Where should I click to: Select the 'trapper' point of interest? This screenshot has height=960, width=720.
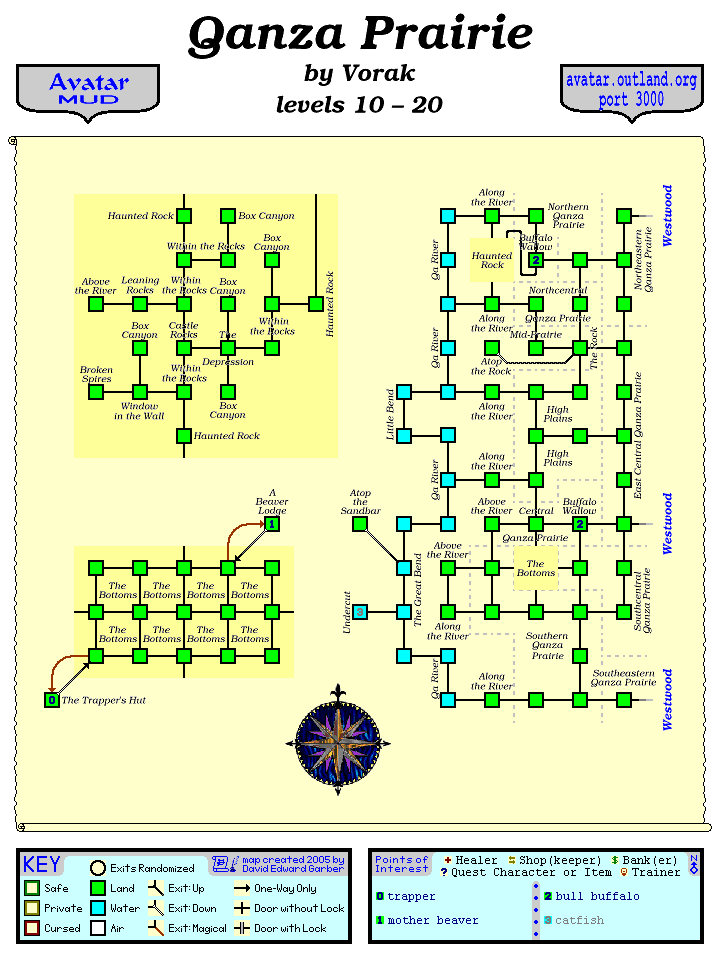tap(410, 896)
